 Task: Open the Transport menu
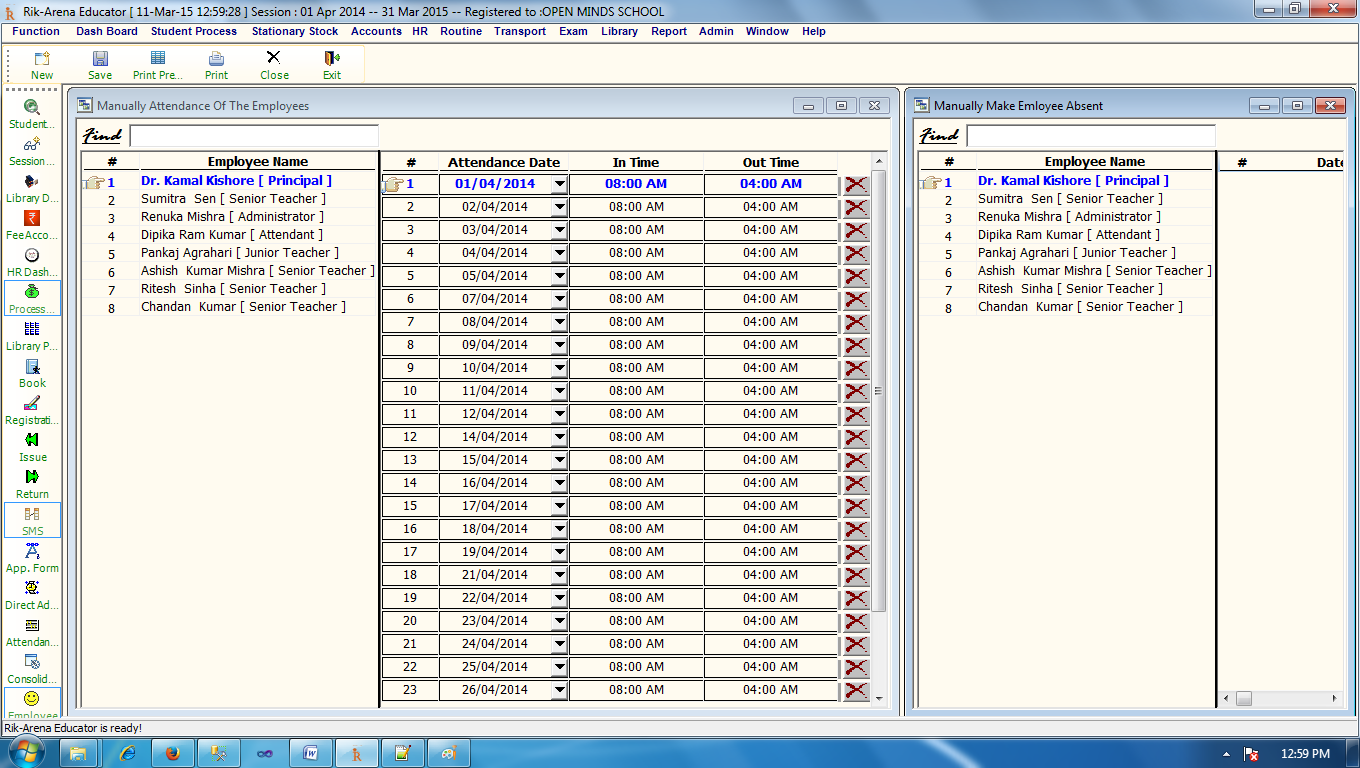(520, 31)
